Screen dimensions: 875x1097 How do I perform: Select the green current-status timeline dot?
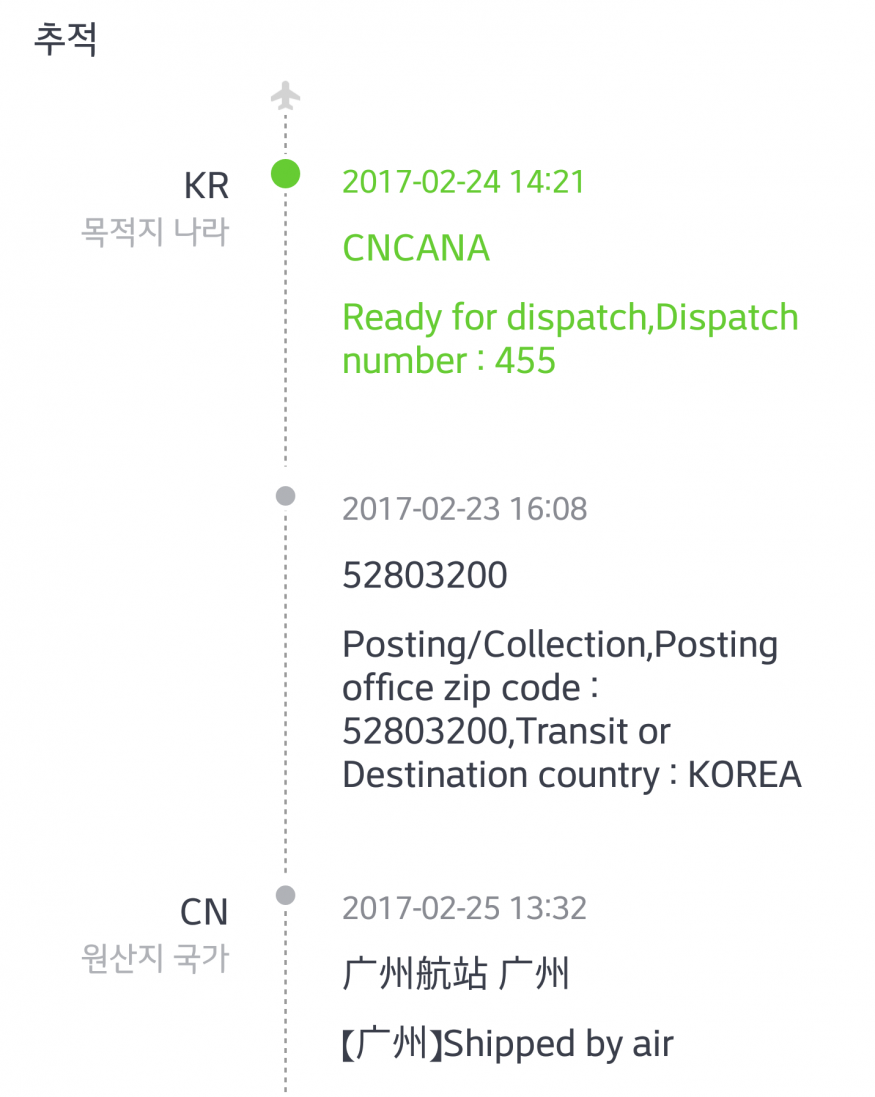(x=285, y=174)
